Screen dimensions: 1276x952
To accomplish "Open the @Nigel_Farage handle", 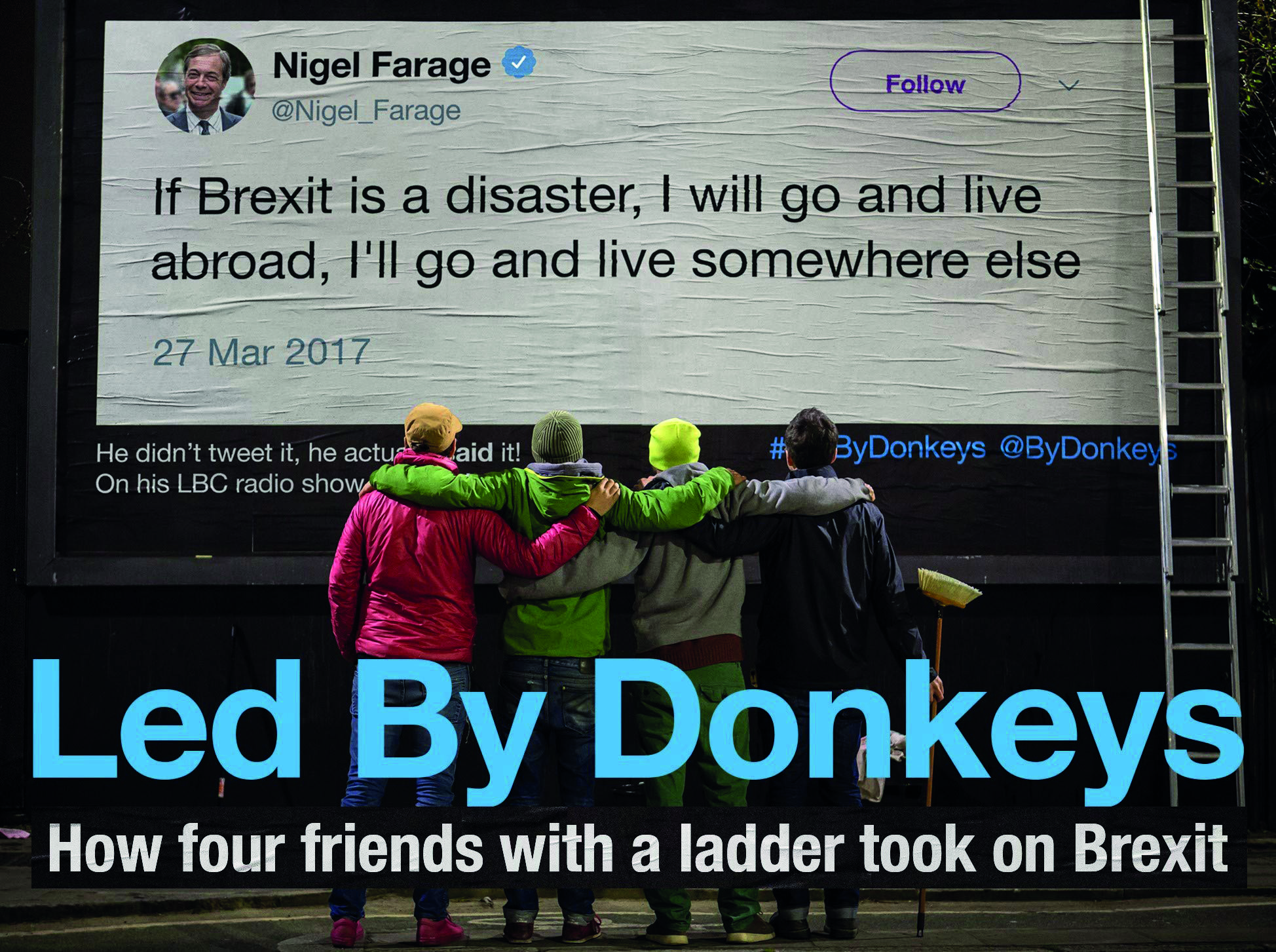I will [x=366, y=110].
